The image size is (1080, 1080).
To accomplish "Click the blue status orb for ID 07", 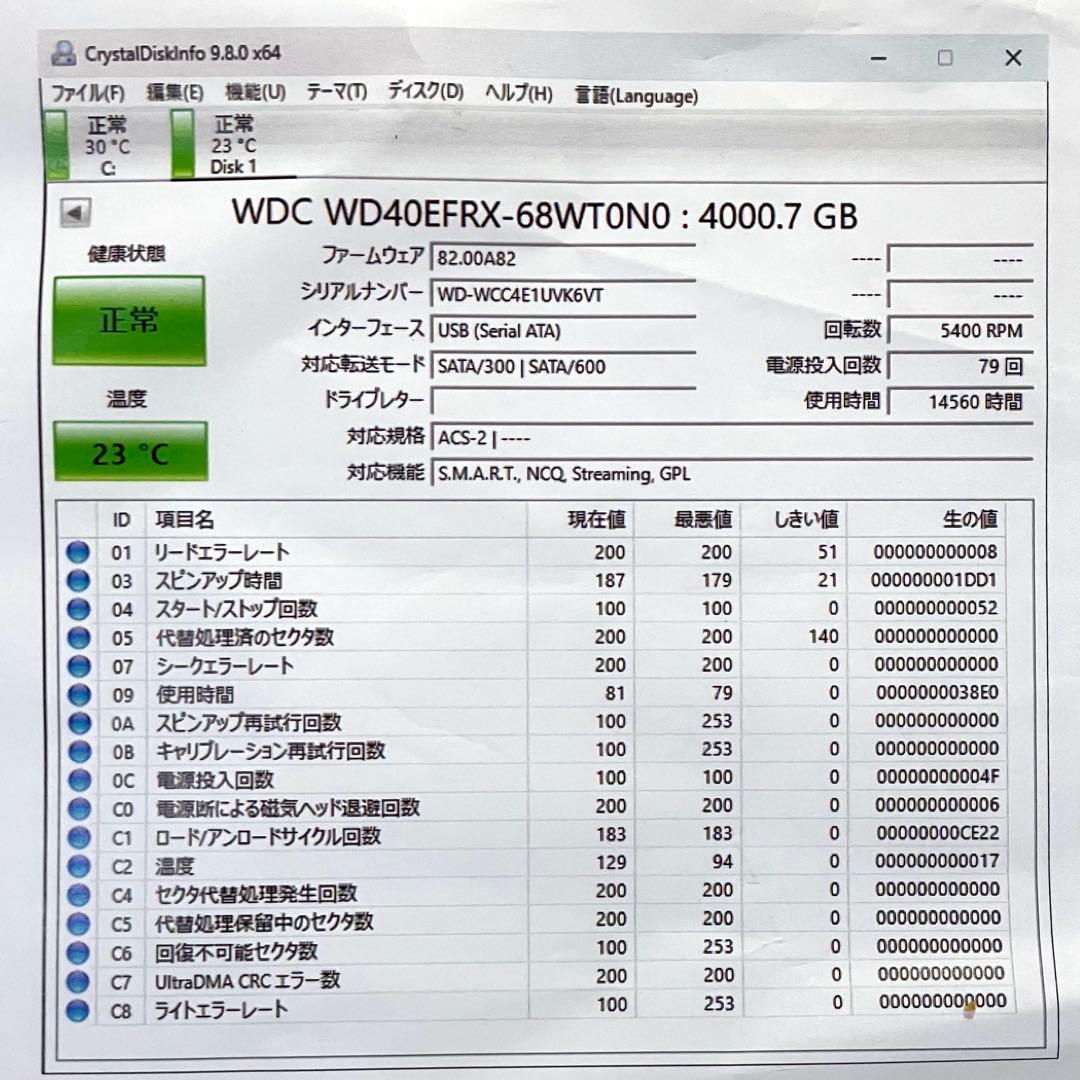I will pyautogui.click(x=79, y=666).
